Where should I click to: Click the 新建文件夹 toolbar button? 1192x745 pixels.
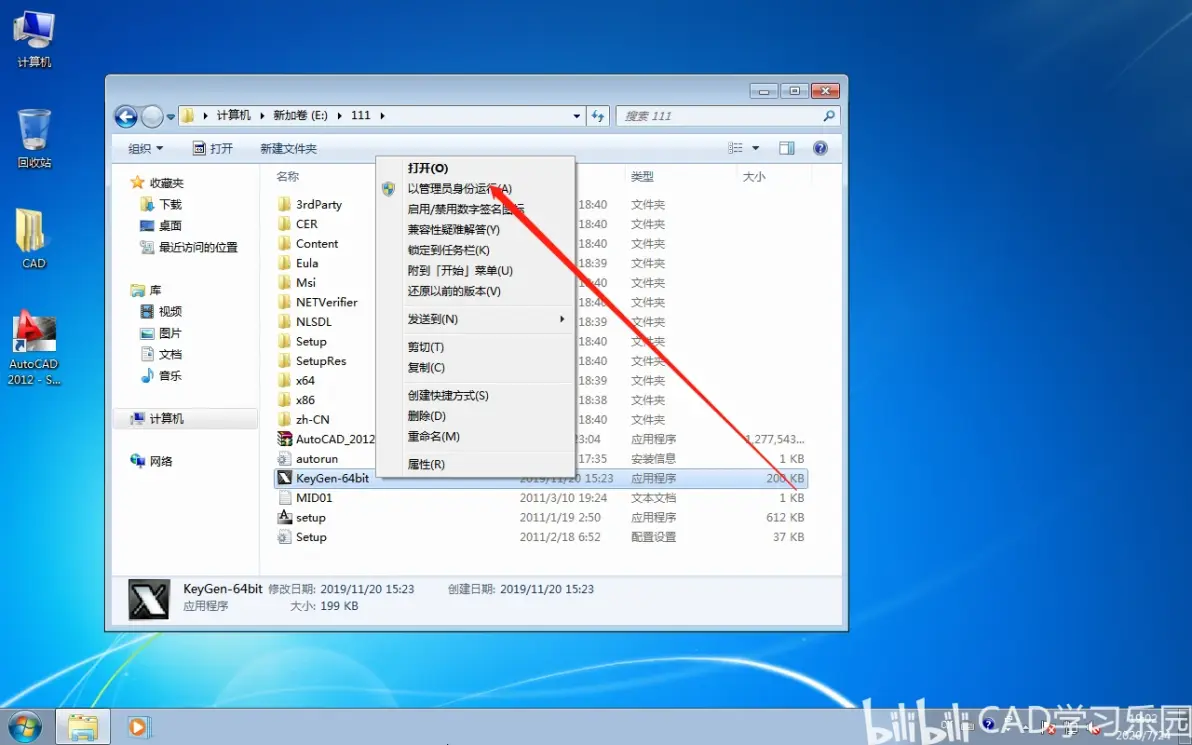(x=288, y=148)
